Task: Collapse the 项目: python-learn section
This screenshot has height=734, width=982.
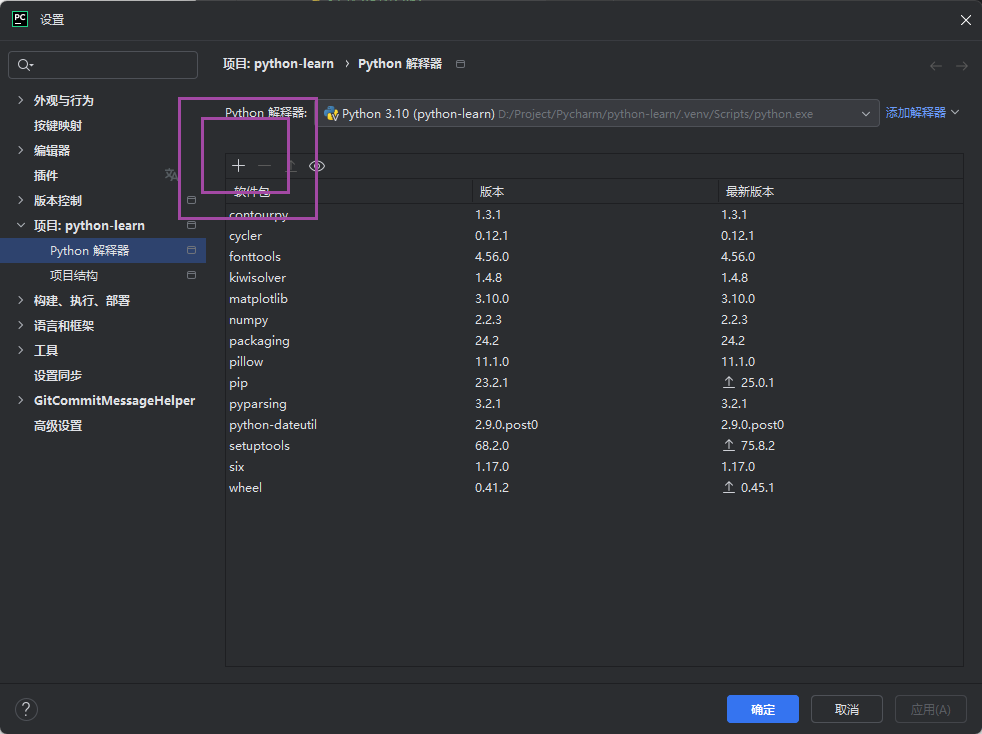Action: pos(21,225)
